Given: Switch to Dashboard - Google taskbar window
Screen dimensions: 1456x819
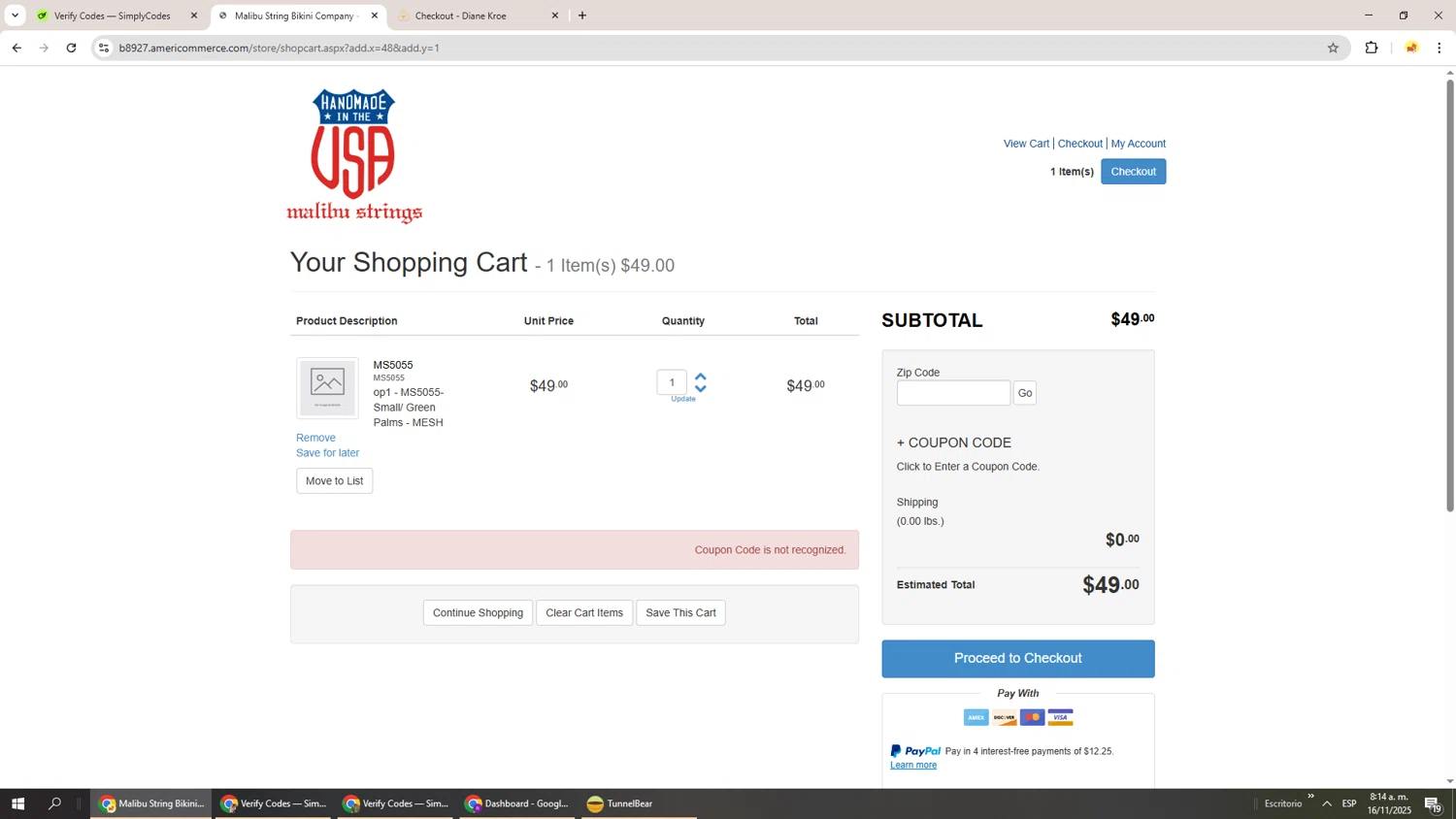Looking at the screenshot, I should [517, 803].
